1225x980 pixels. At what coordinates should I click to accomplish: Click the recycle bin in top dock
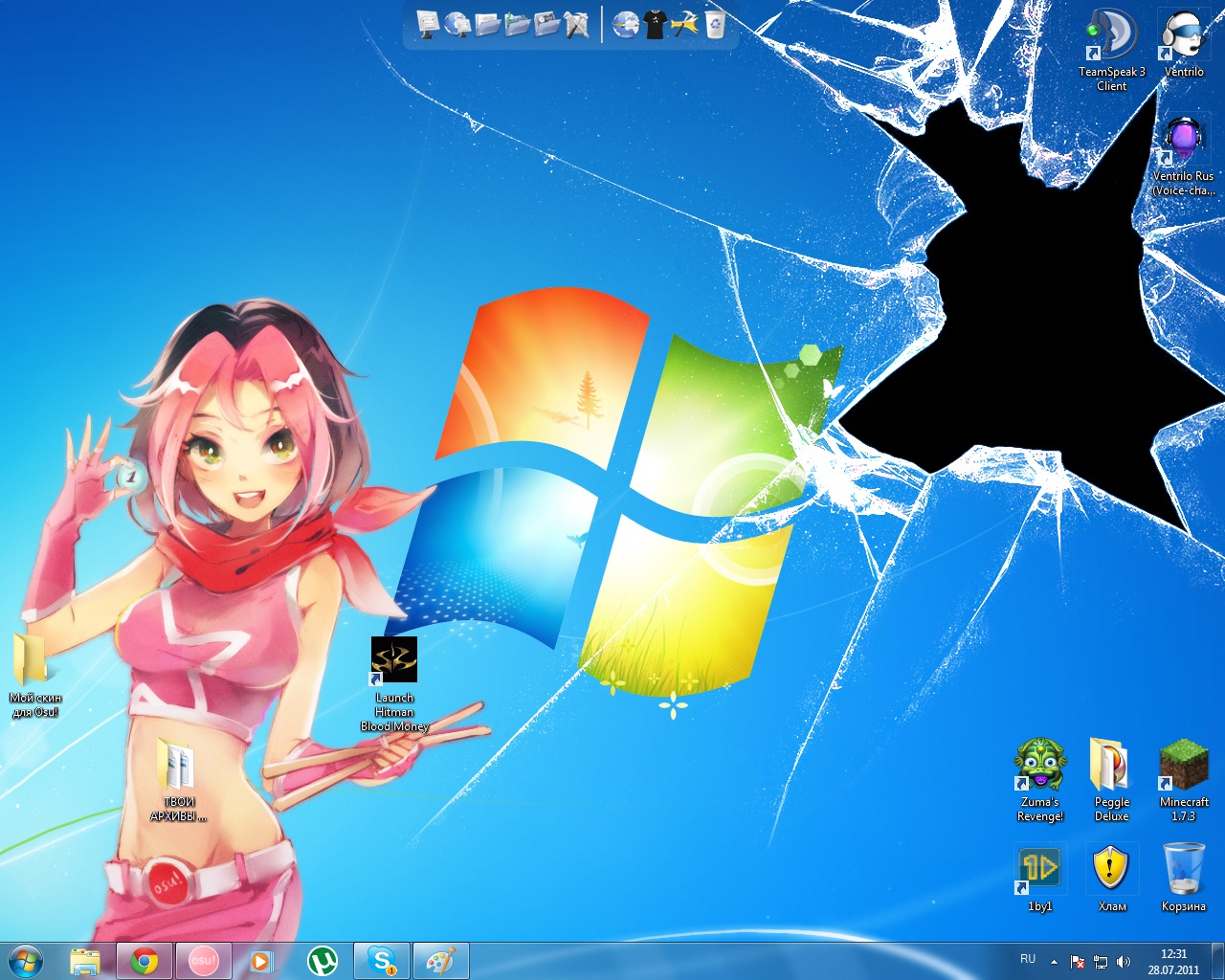[x=715, y=25]
